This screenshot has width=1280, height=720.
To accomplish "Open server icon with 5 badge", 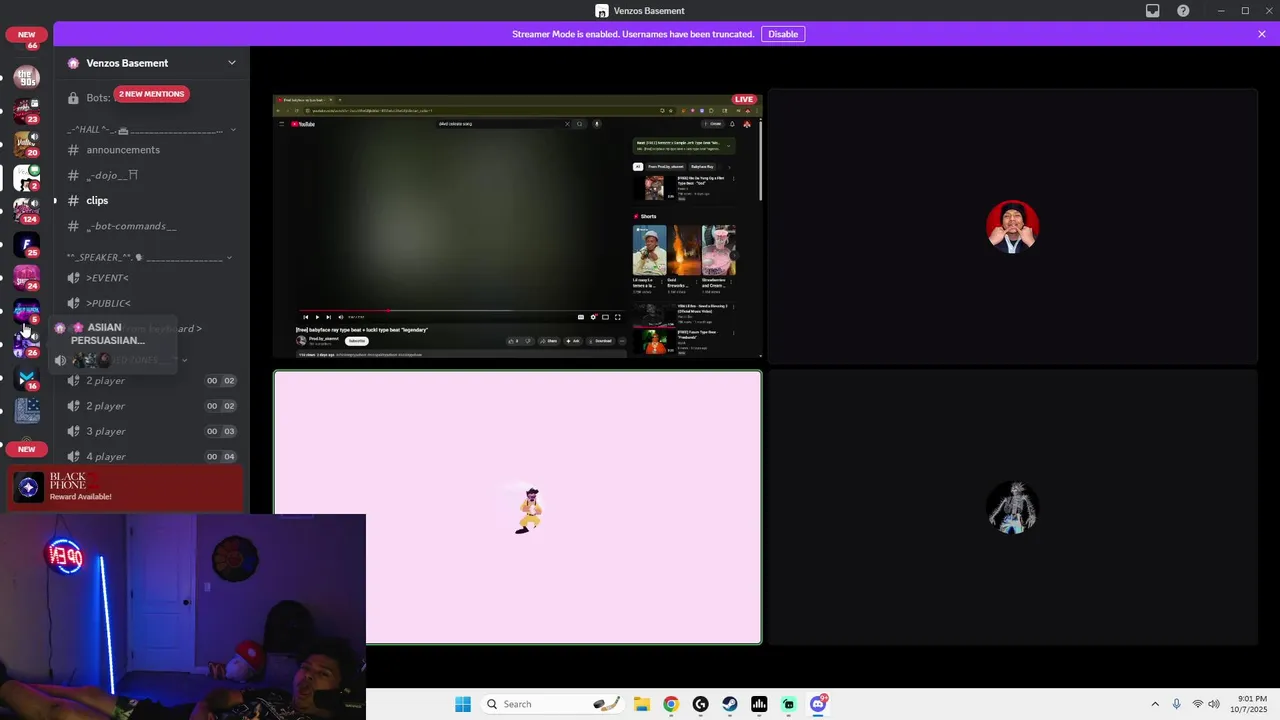I will 27,311.
